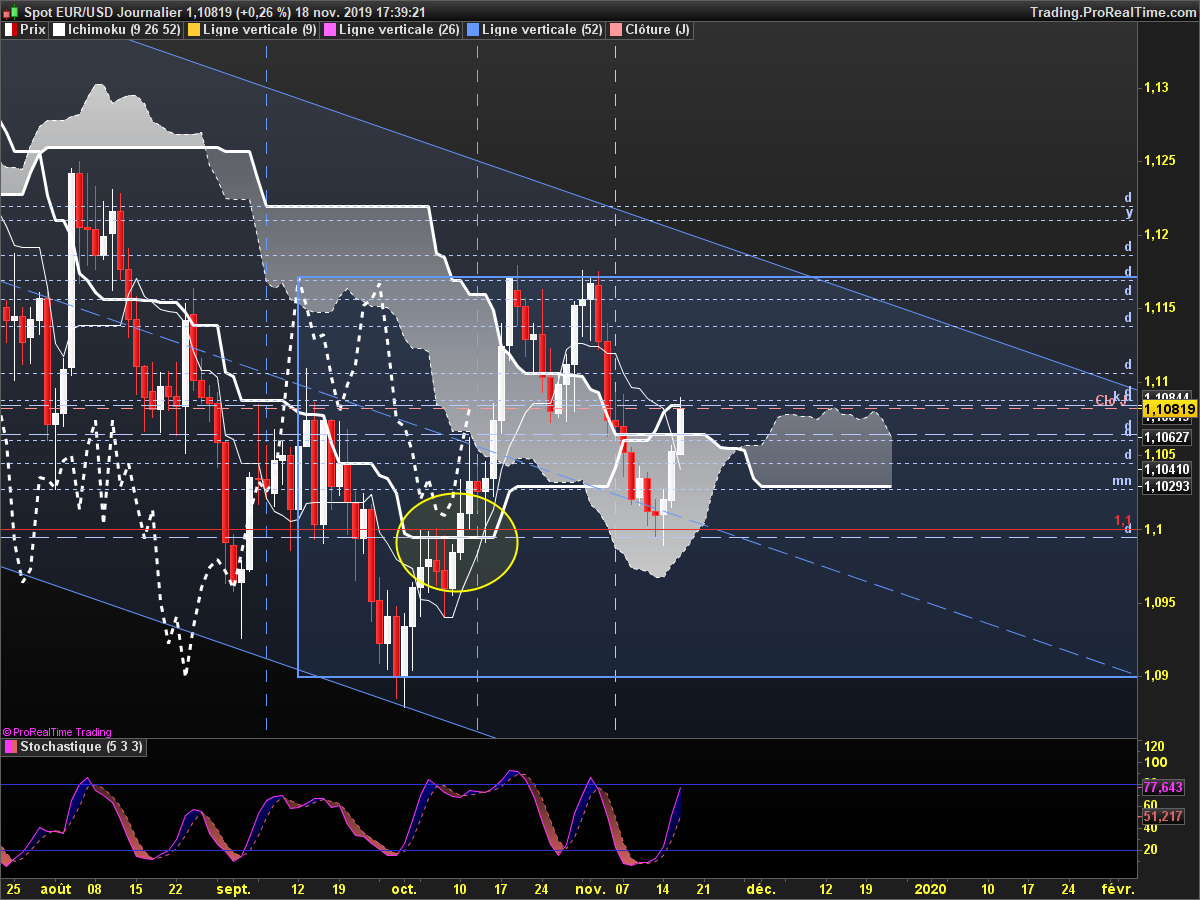Click the magenta Ligne verticale (26) swatch
The image size is (1200, 900).
coord(330,30)
